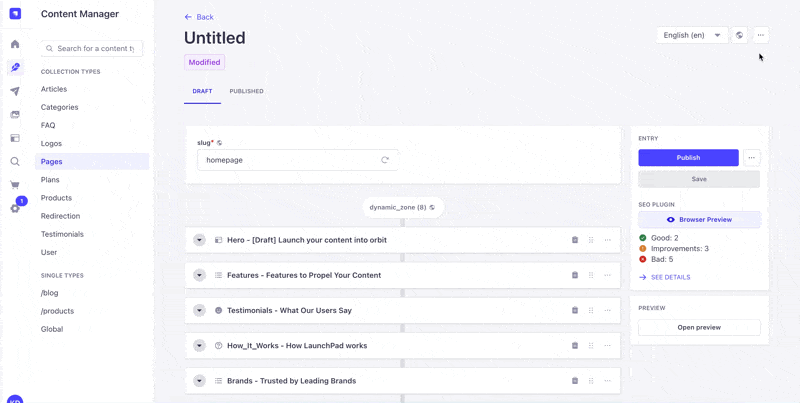Viewport: 800px width, 403px height.
Task: Click the Publish button
Action: point(688,158)
